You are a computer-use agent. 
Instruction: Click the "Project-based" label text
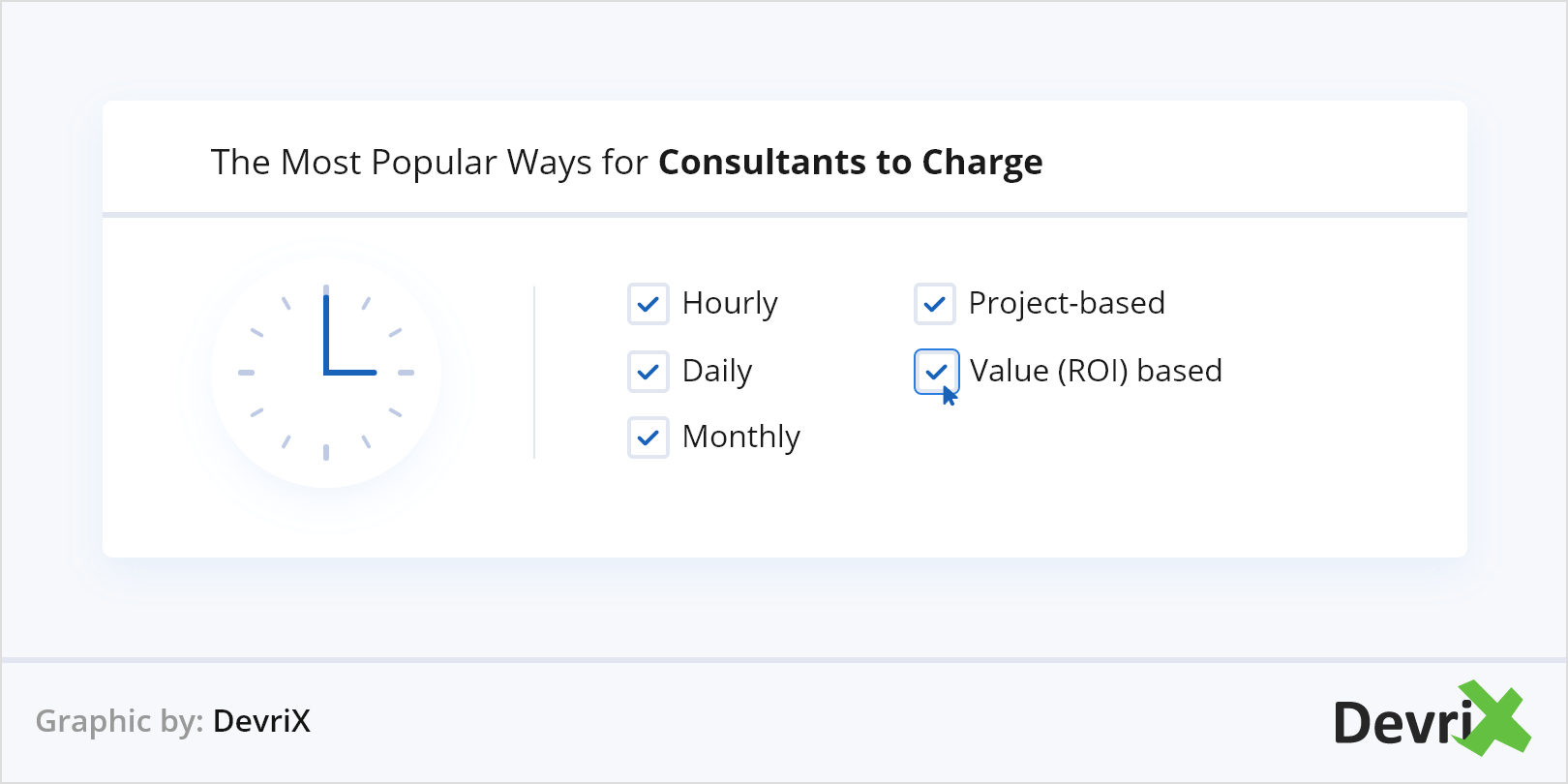tap(1067, 304)
